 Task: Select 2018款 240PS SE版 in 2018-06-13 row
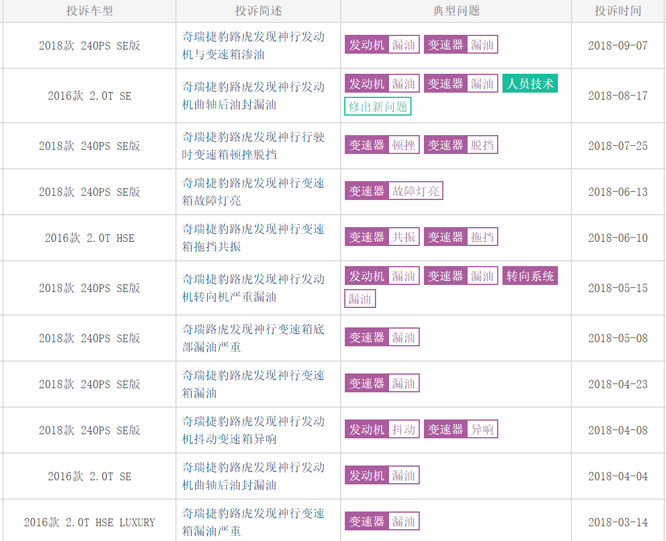(89, 192)
